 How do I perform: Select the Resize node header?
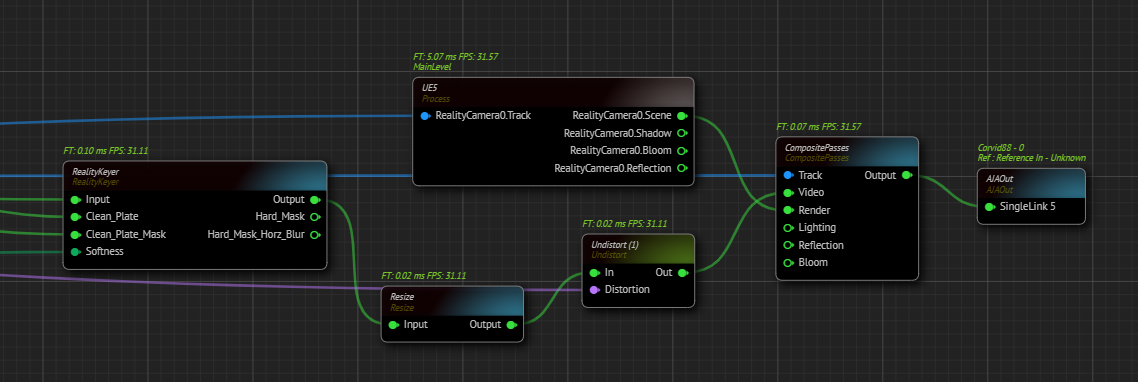(452, 301)
